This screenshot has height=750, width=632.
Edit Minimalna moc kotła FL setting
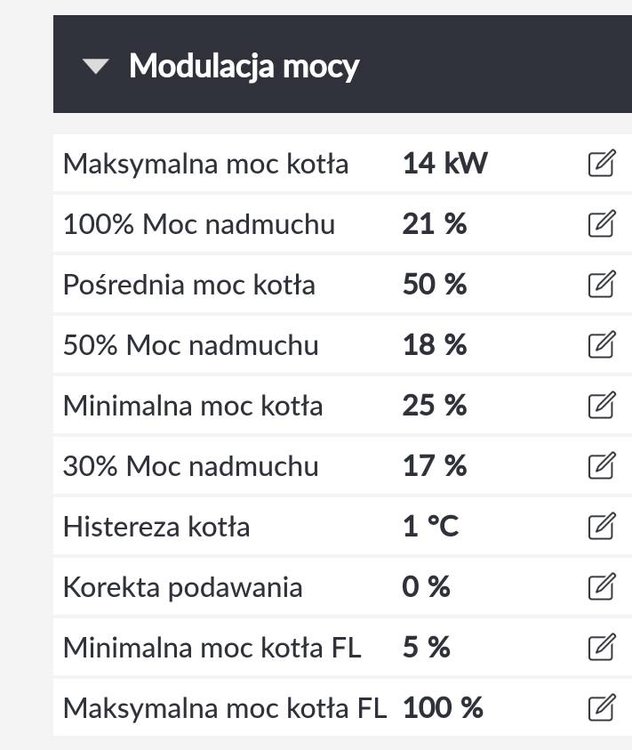tap(600, 647)
